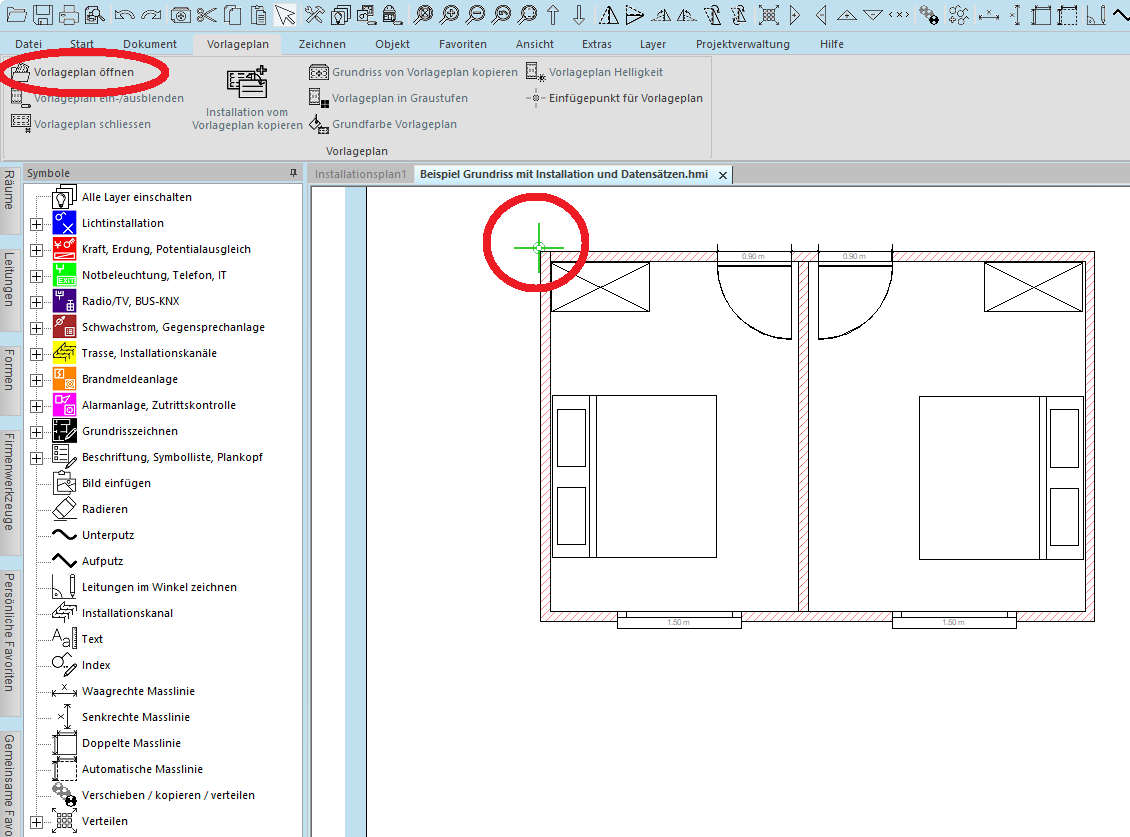This screenshot has height=837, width=1130.
Task: Expand the Brandmeldeanlage tree node
Action: coord(37,380)
